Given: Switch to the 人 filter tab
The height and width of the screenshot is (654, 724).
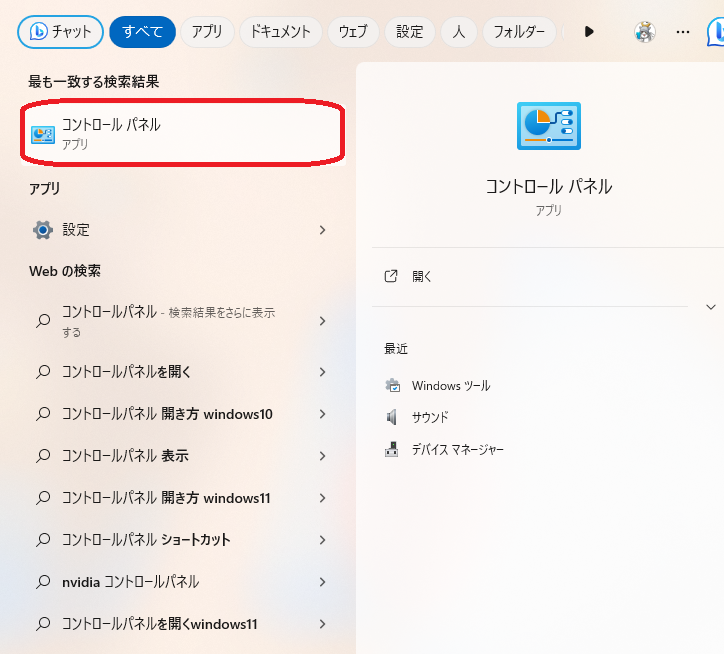Looking at the screenshot, I should [459, 32].
